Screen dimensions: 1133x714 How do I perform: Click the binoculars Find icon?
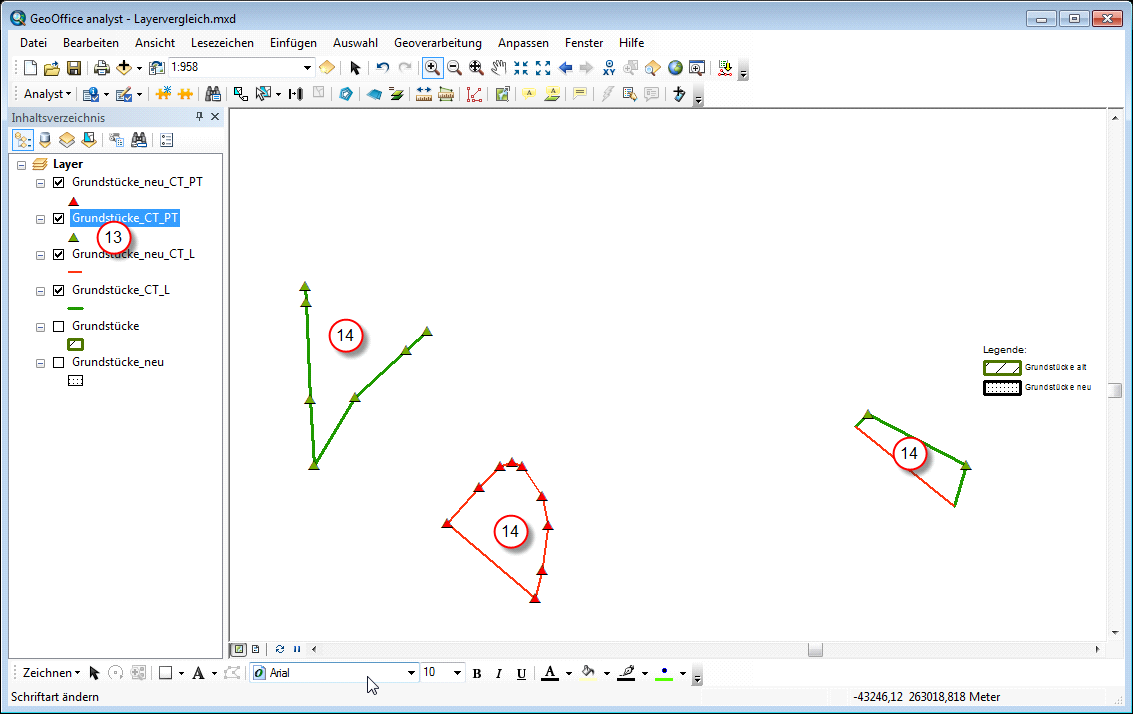coord(212,94)
